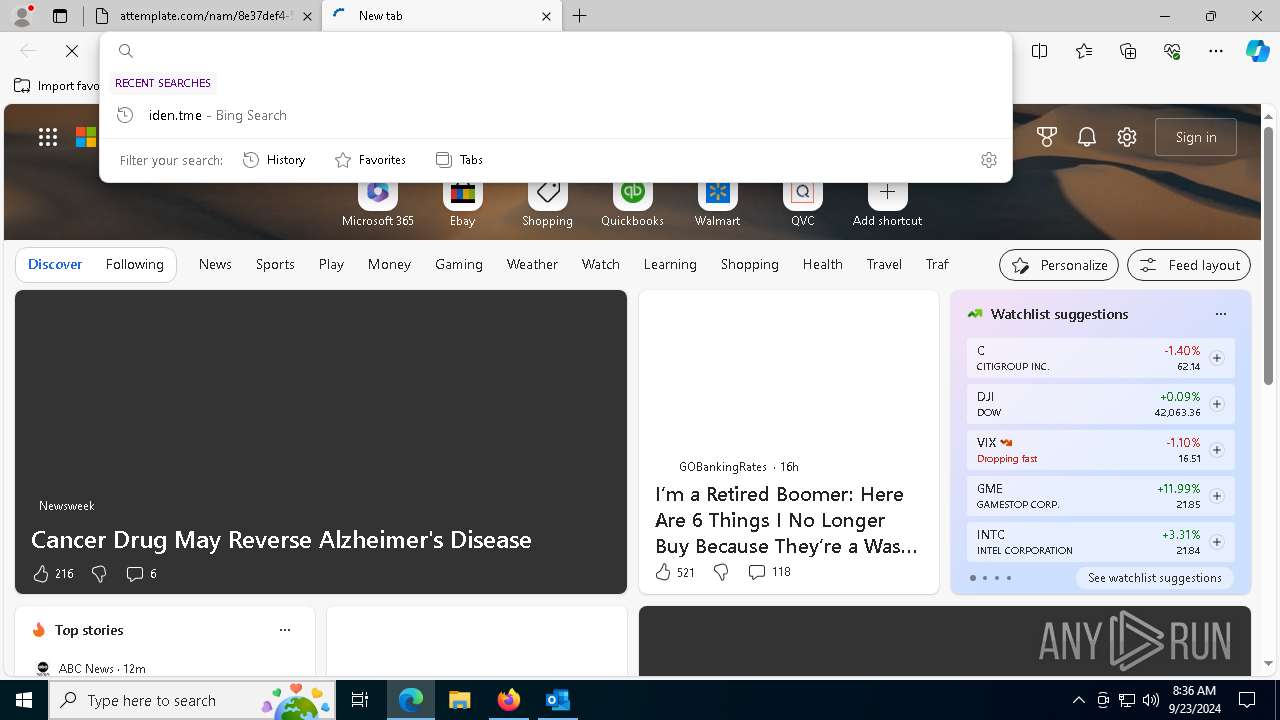Add Citigroup to watchlist
Image resolution: width=1280 pixels, height=720 pixels.
click(1217, 358)
